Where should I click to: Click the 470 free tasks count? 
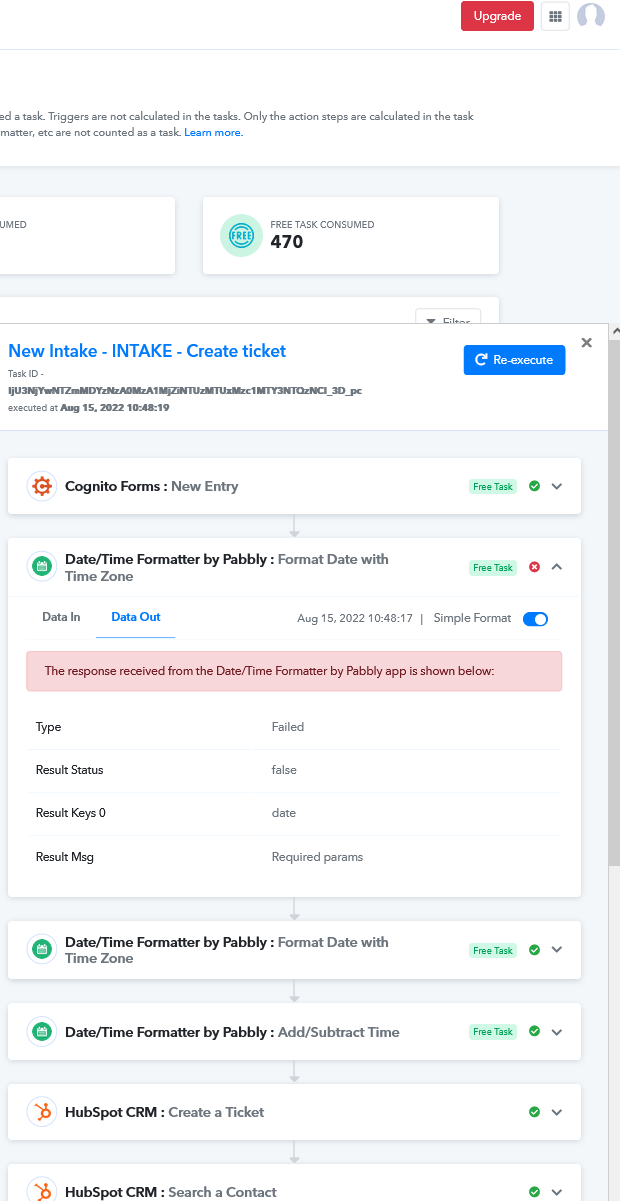(x=288, y=242)
